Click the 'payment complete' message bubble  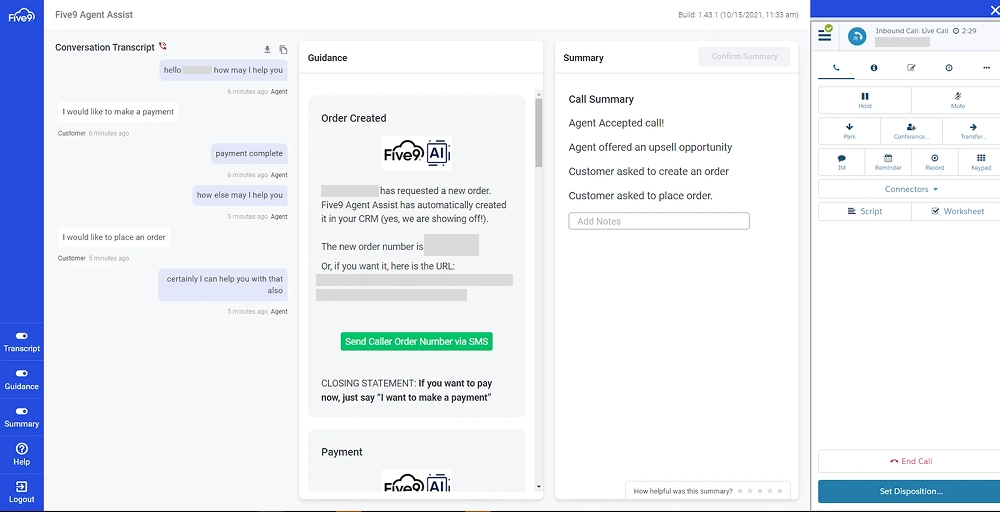pyautogui.click(x=249, y=154)
